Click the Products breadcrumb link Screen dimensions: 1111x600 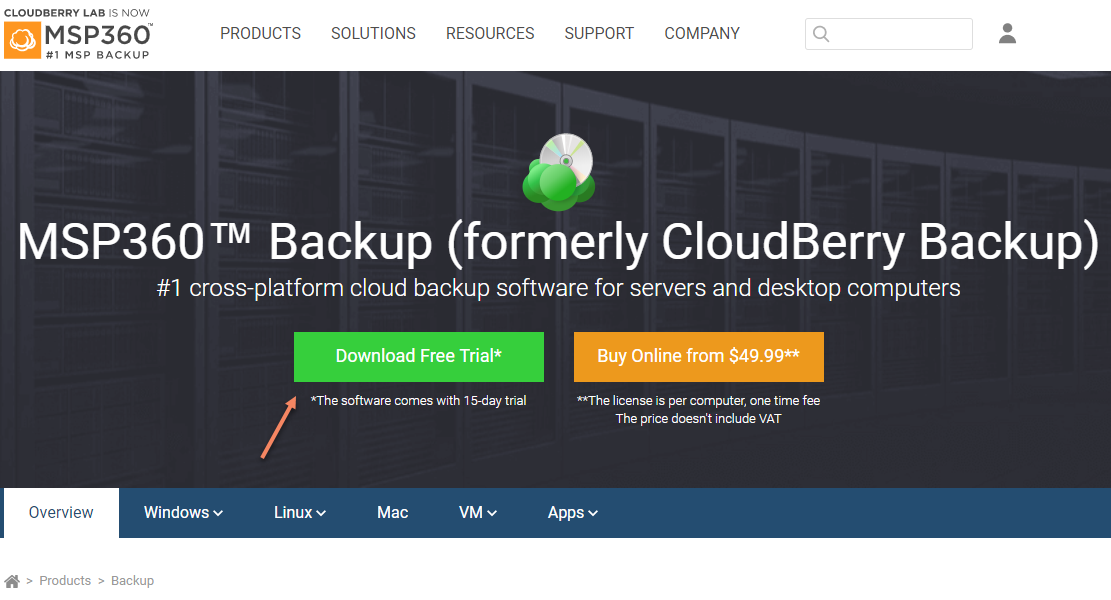pos(65,581)
